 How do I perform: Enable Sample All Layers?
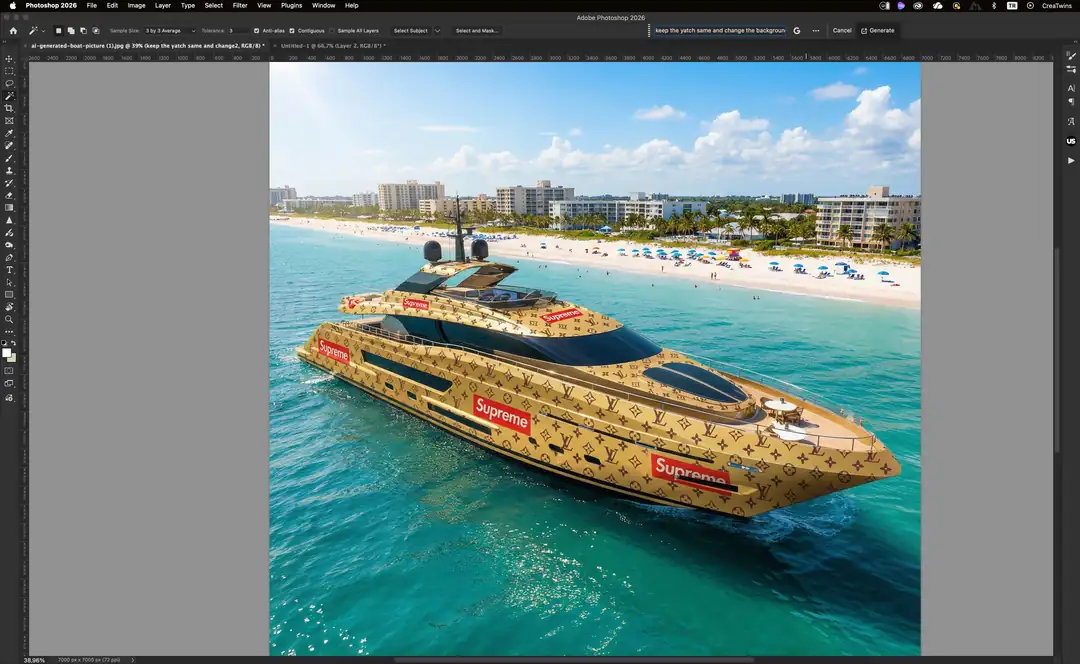point(331,30)
